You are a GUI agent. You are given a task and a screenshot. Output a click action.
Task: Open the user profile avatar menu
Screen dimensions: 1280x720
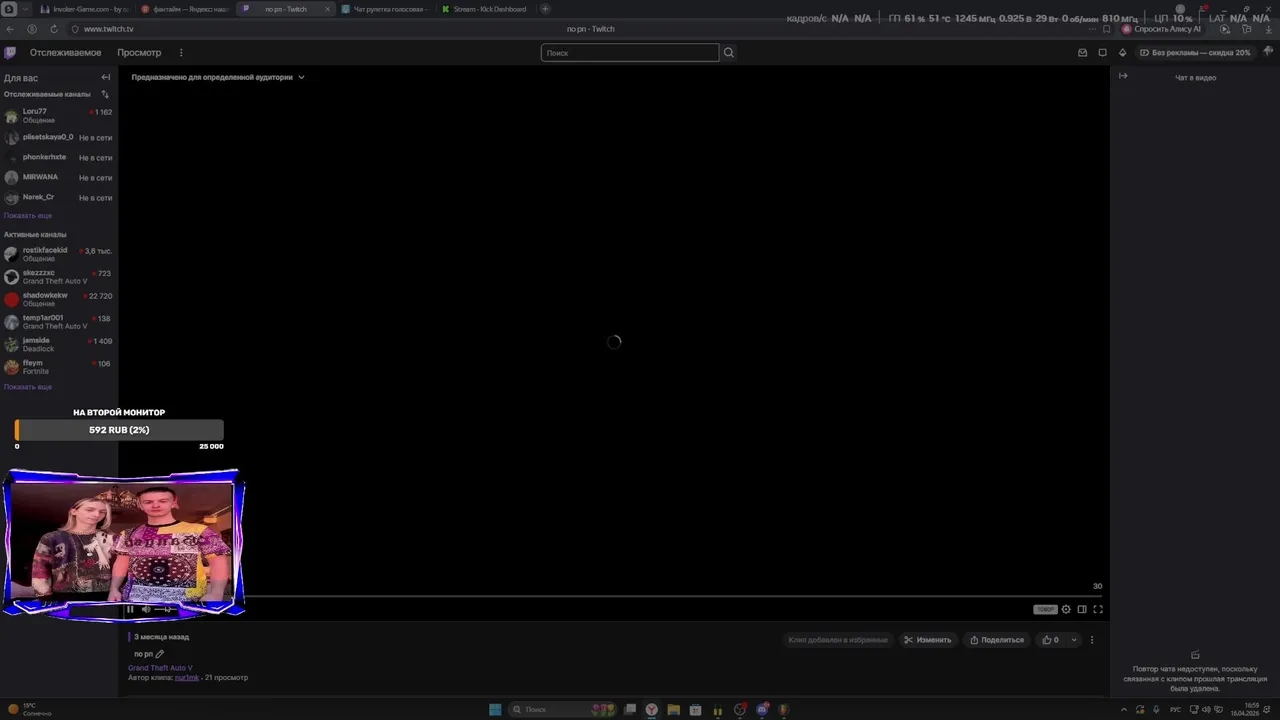(x=1269, y=52)
